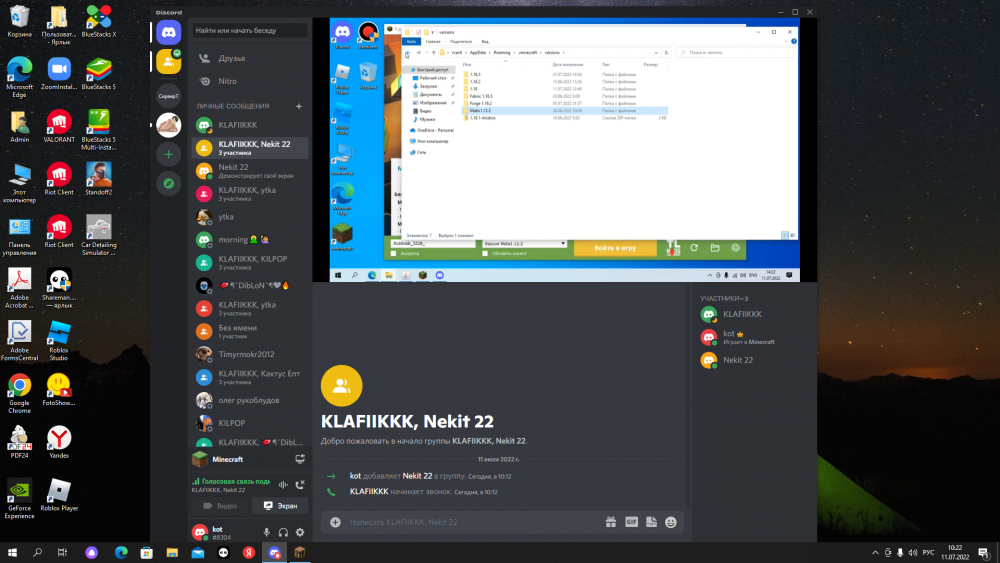This screenshot has height=563, width=1000.
Task: Click the shared screen stream view
Action: tap(564, 150)
